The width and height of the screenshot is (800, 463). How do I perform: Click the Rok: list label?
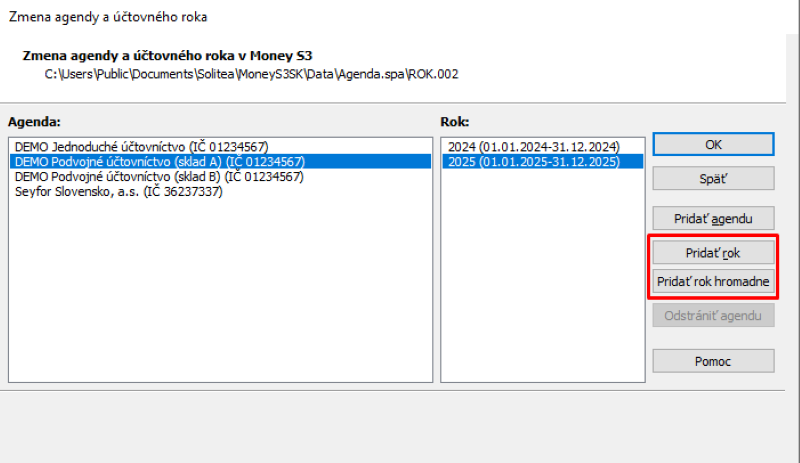pos(455,121)
